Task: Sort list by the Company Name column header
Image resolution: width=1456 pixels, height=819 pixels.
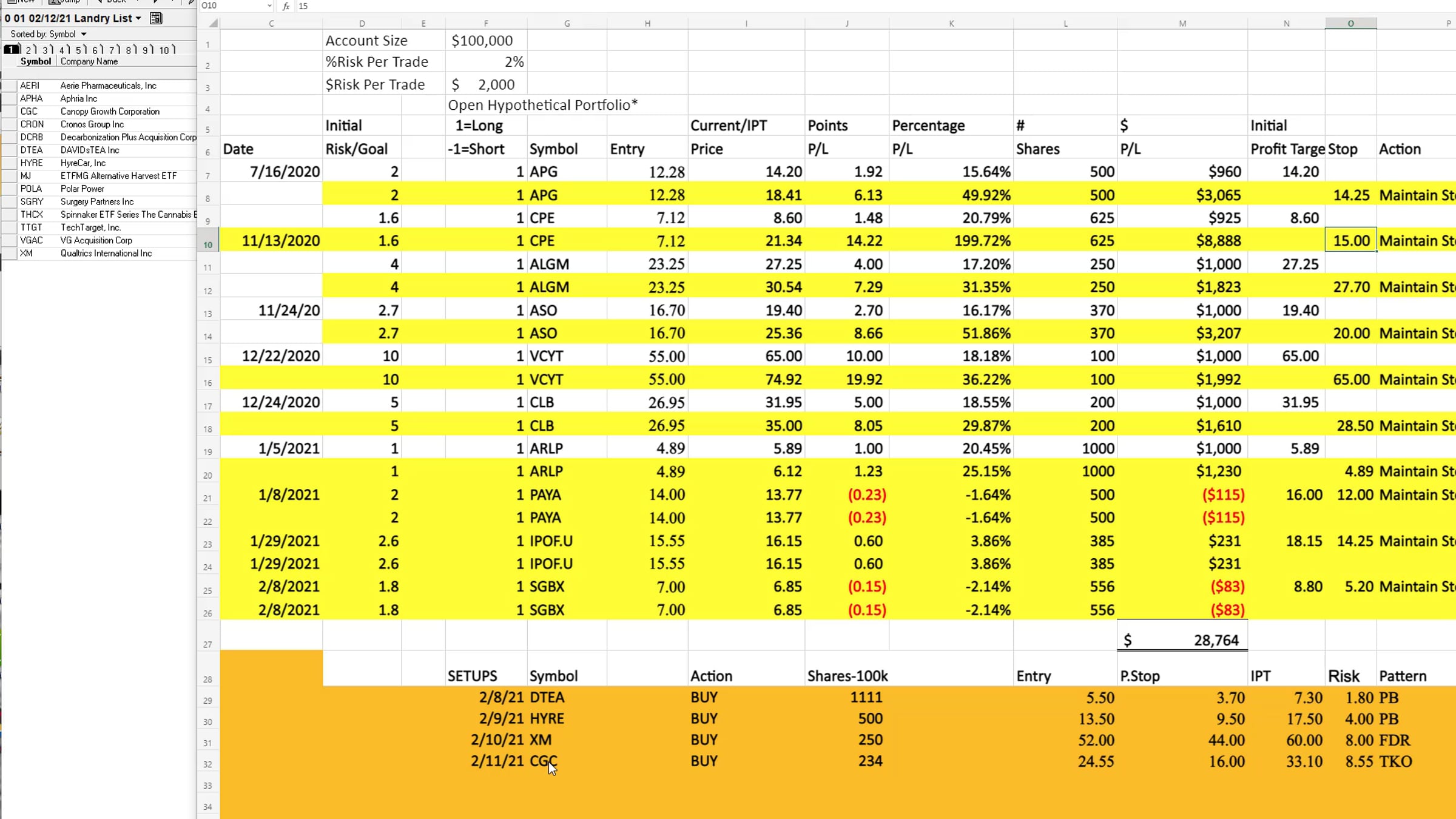Action: click(89, 61)
